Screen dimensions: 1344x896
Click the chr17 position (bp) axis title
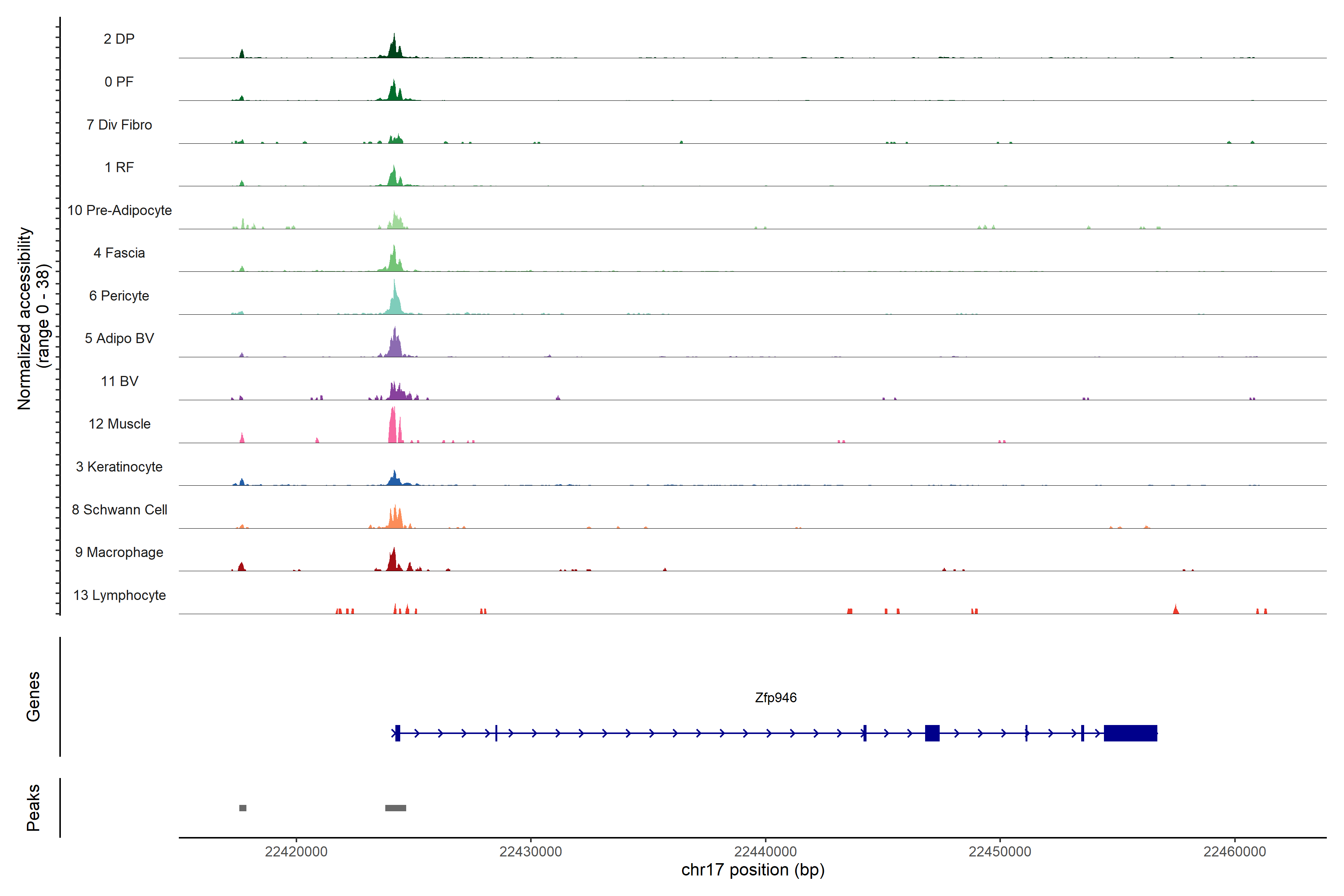coord(753,870)
